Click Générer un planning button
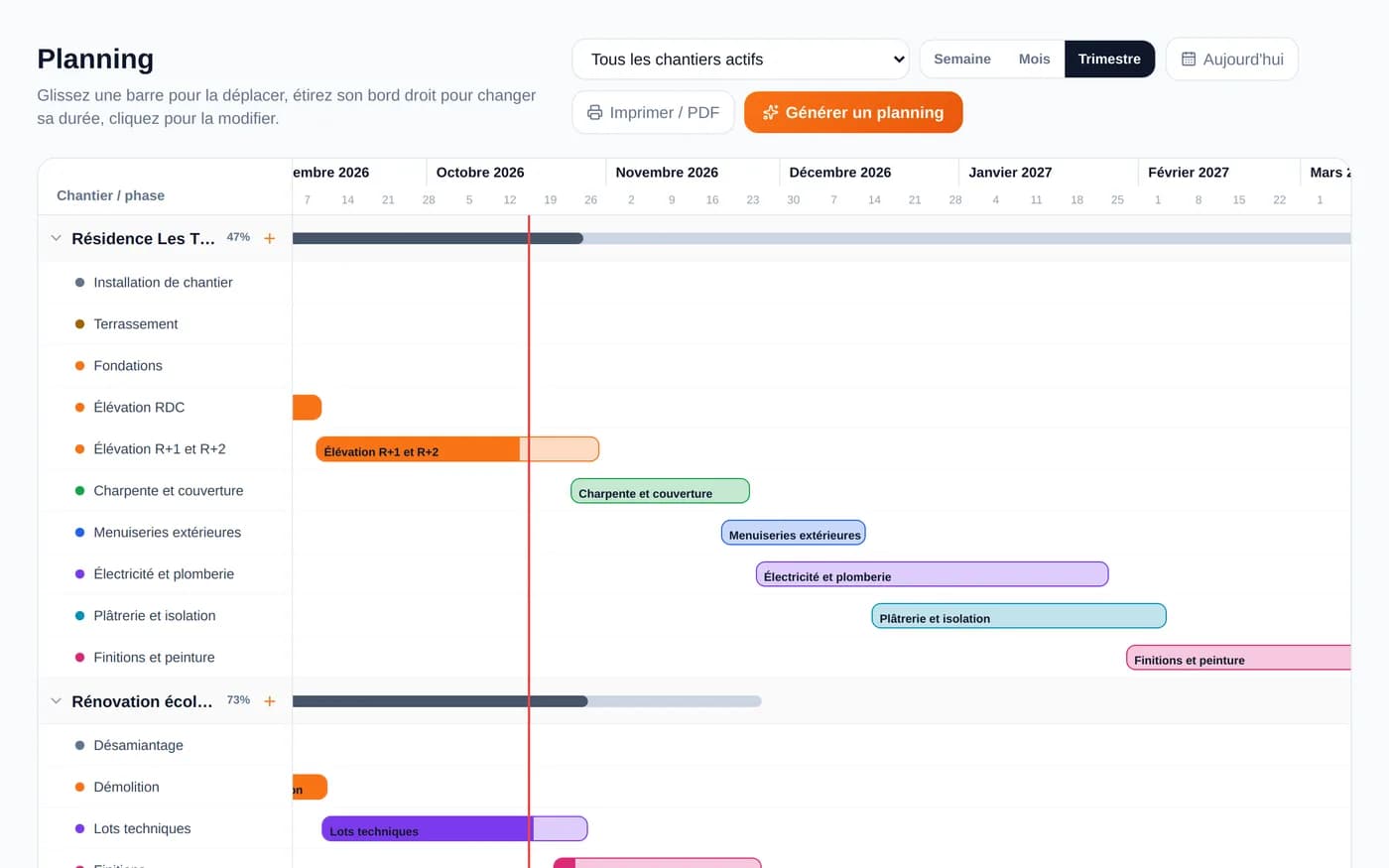This screenshot has height=868, width=1389. (x=853, y=112)
